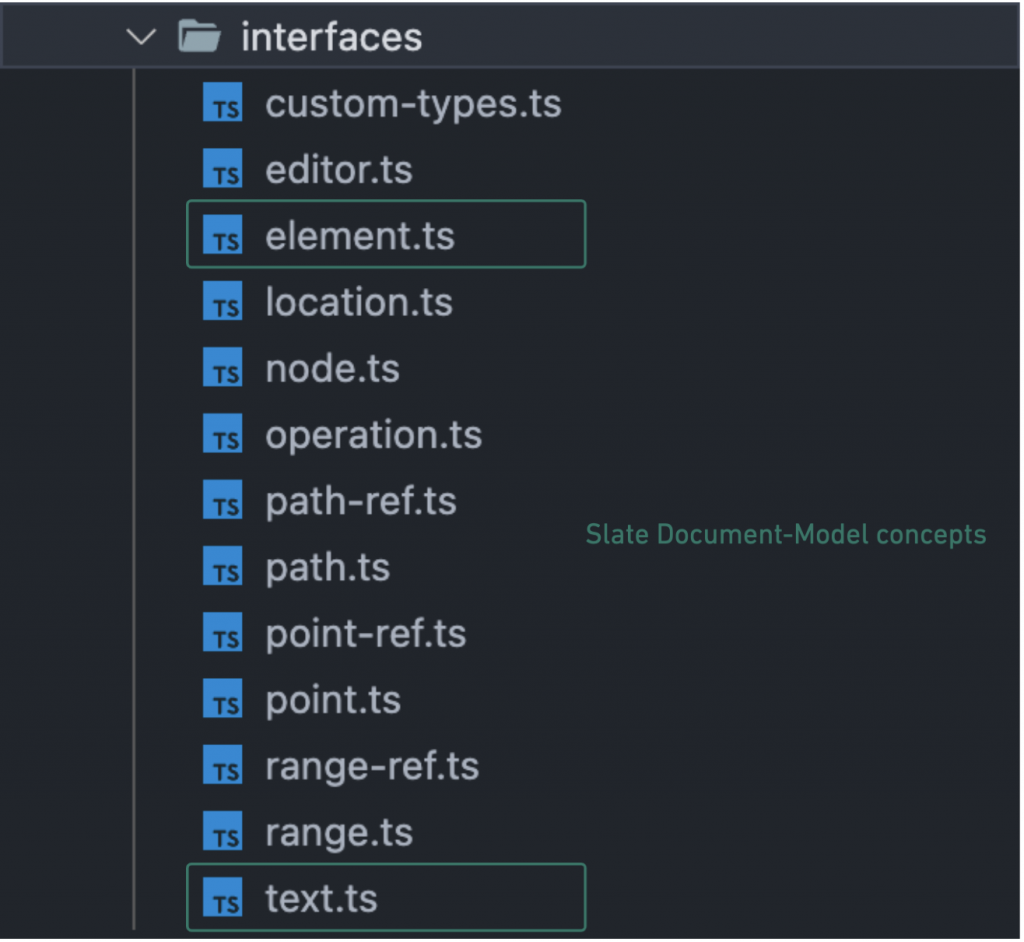
Task: Click TS icon beside node.ts
Action: 222,369
